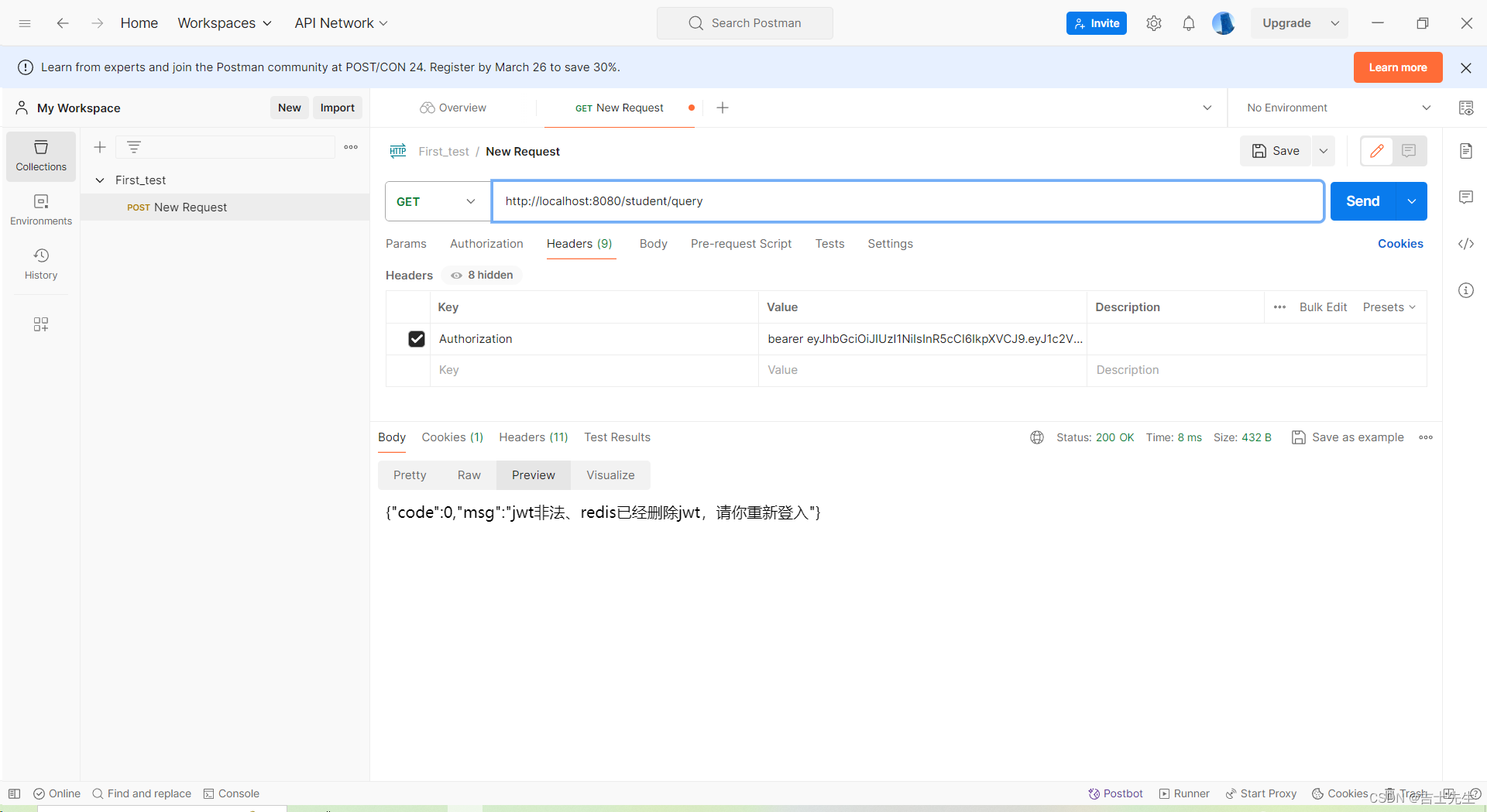Click the request URL input field
Viewport: 1487px width, 812px height.
tap(908, 201)
